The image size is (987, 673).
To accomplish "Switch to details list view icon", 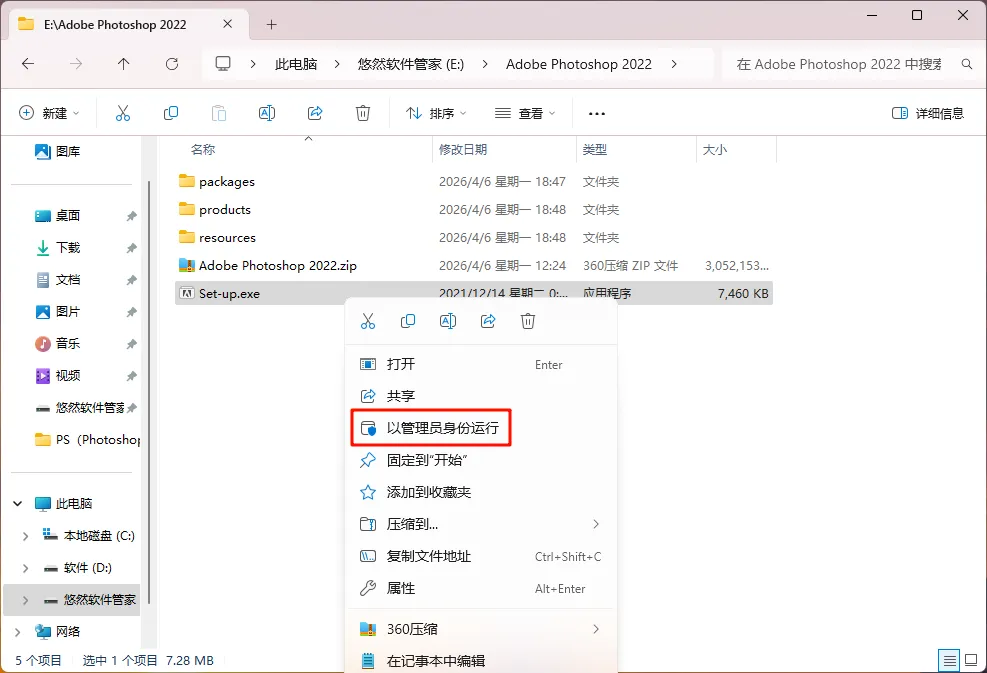I will point(949,660).
